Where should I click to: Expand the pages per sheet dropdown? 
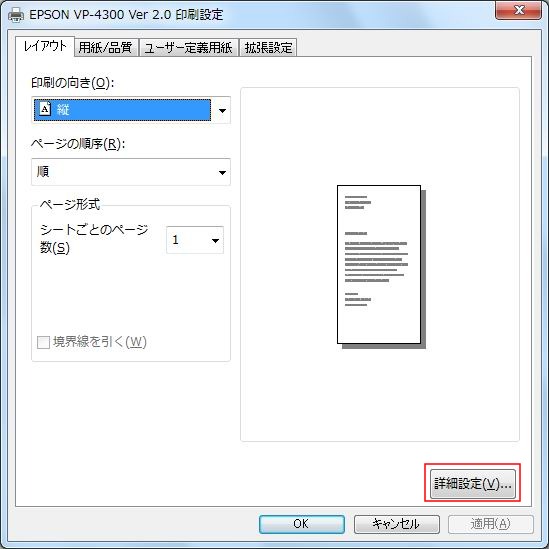tap(215, 240)
